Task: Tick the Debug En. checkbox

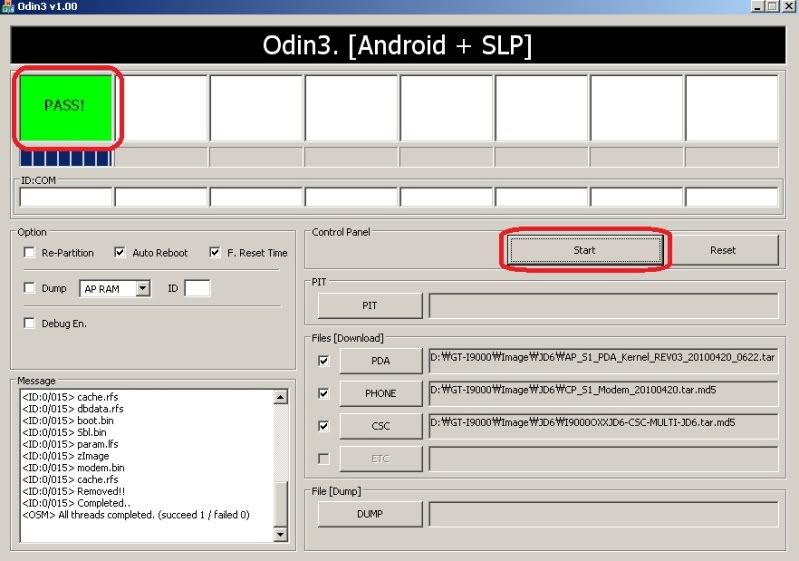Action: pyautogui.click(x=30, y=323)
